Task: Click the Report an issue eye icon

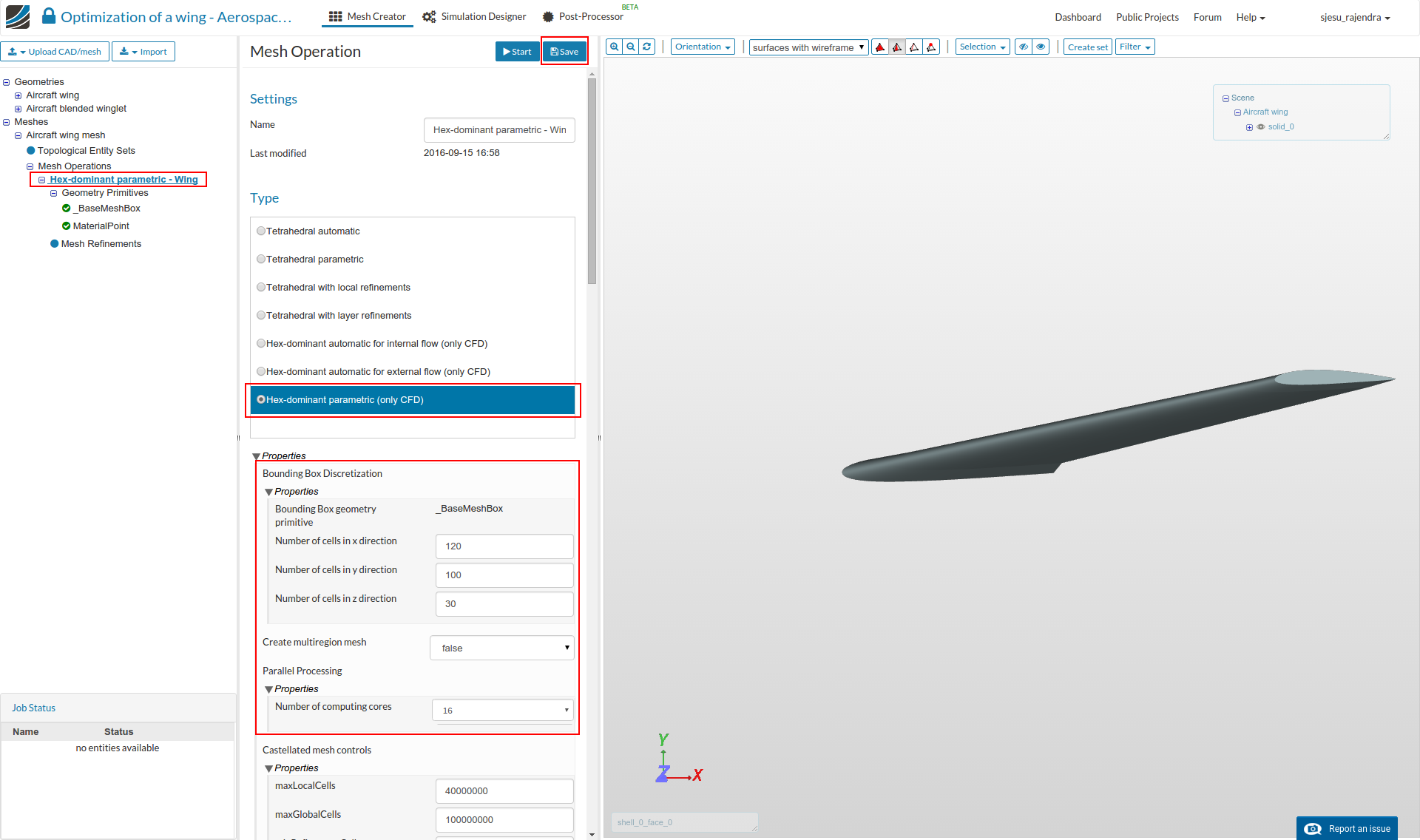Action: [x=1313, y=829]
